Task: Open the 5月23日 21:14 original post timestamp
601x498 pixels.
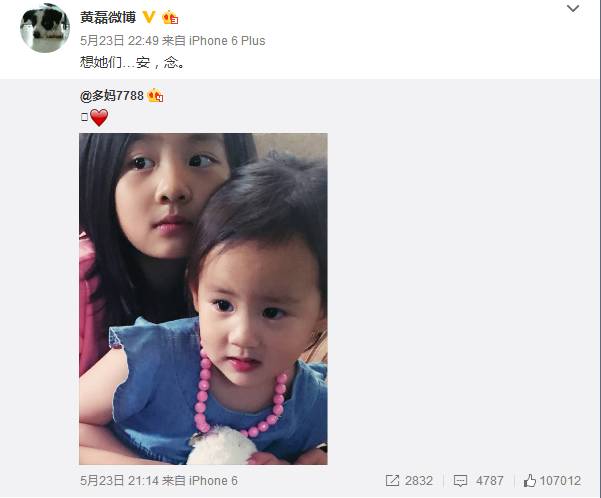Action: tap(119, 481)
